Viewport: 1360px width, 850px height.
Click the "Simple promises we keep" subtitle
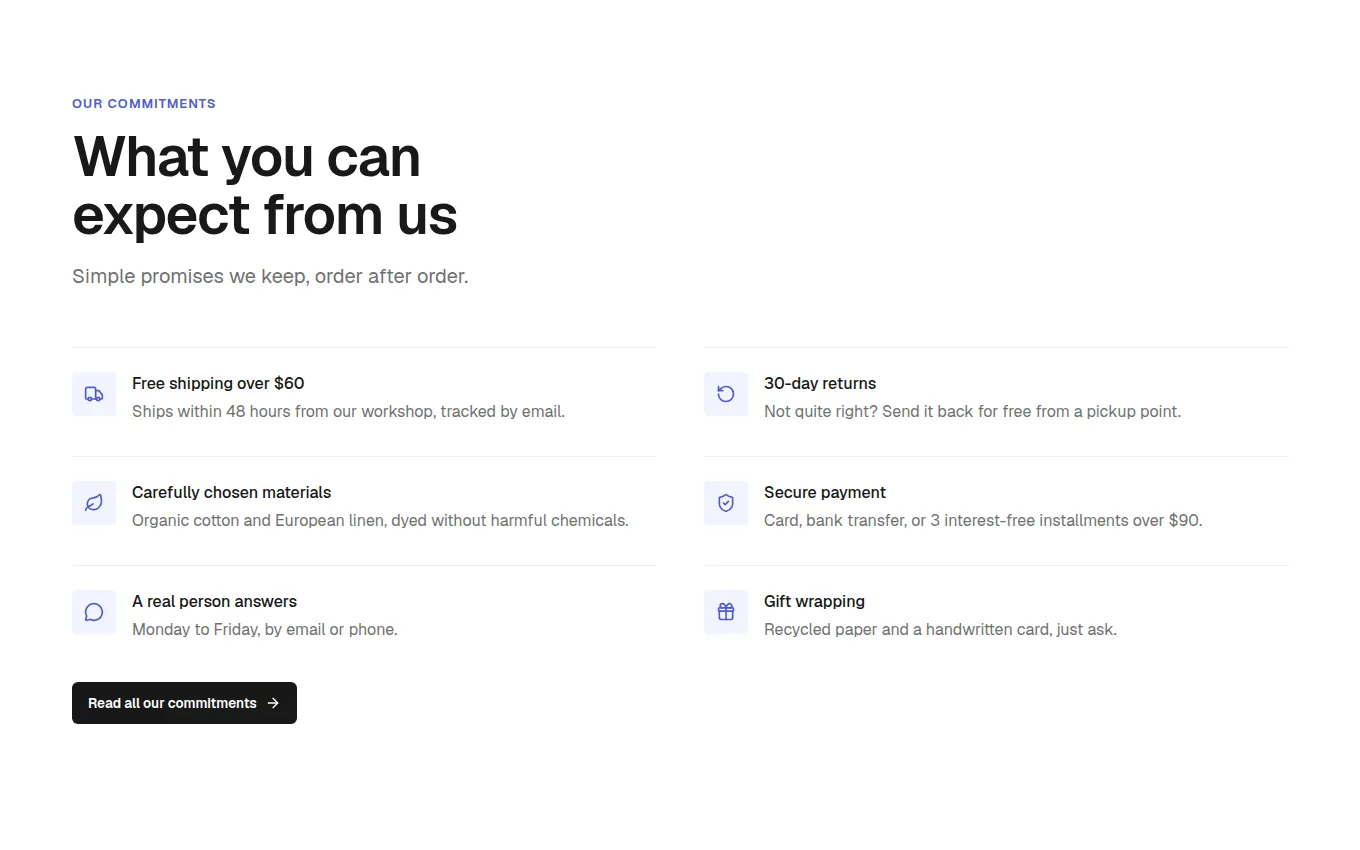point(270,276)
